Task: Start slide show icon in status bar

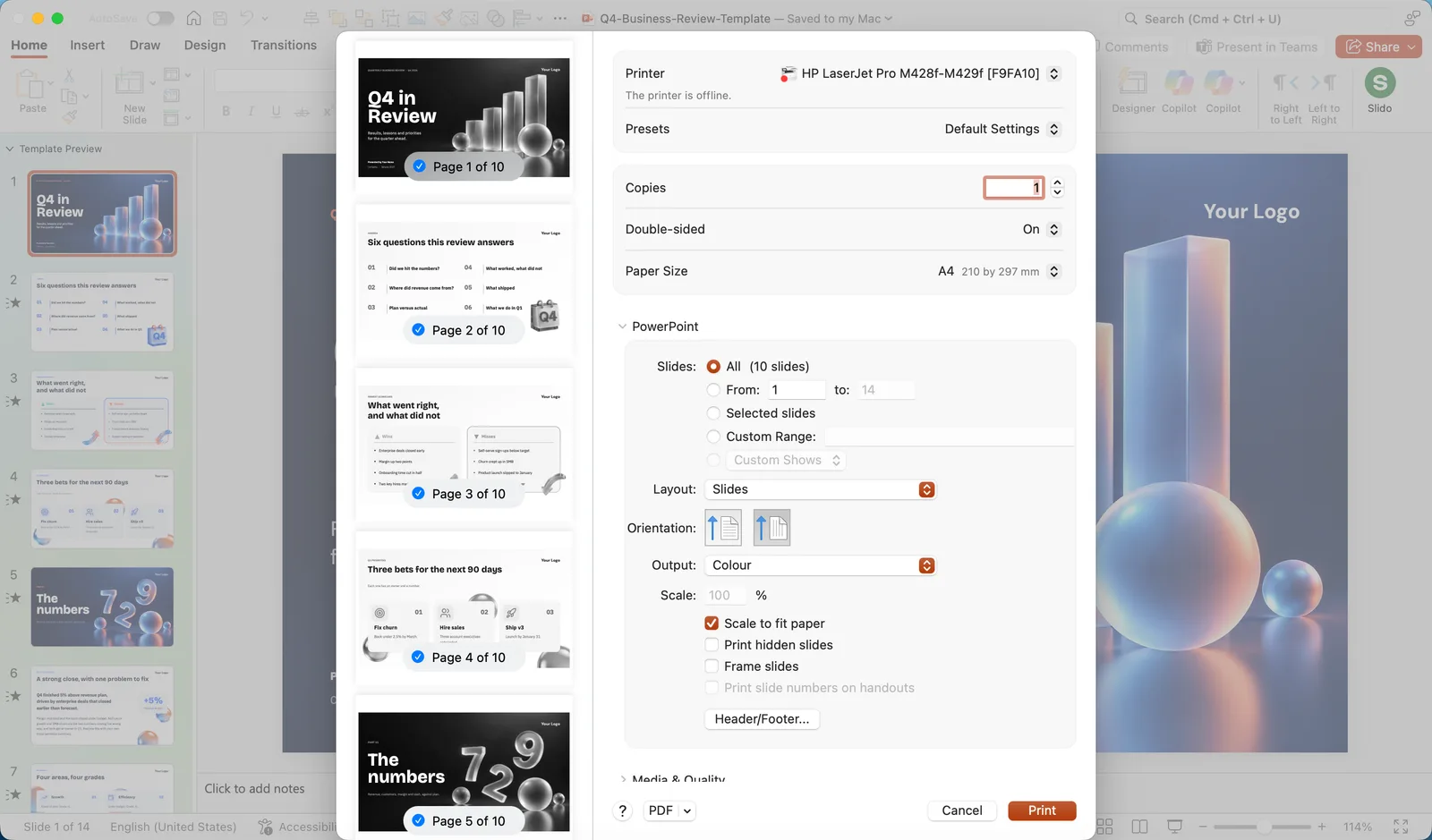Action: 1174,827
